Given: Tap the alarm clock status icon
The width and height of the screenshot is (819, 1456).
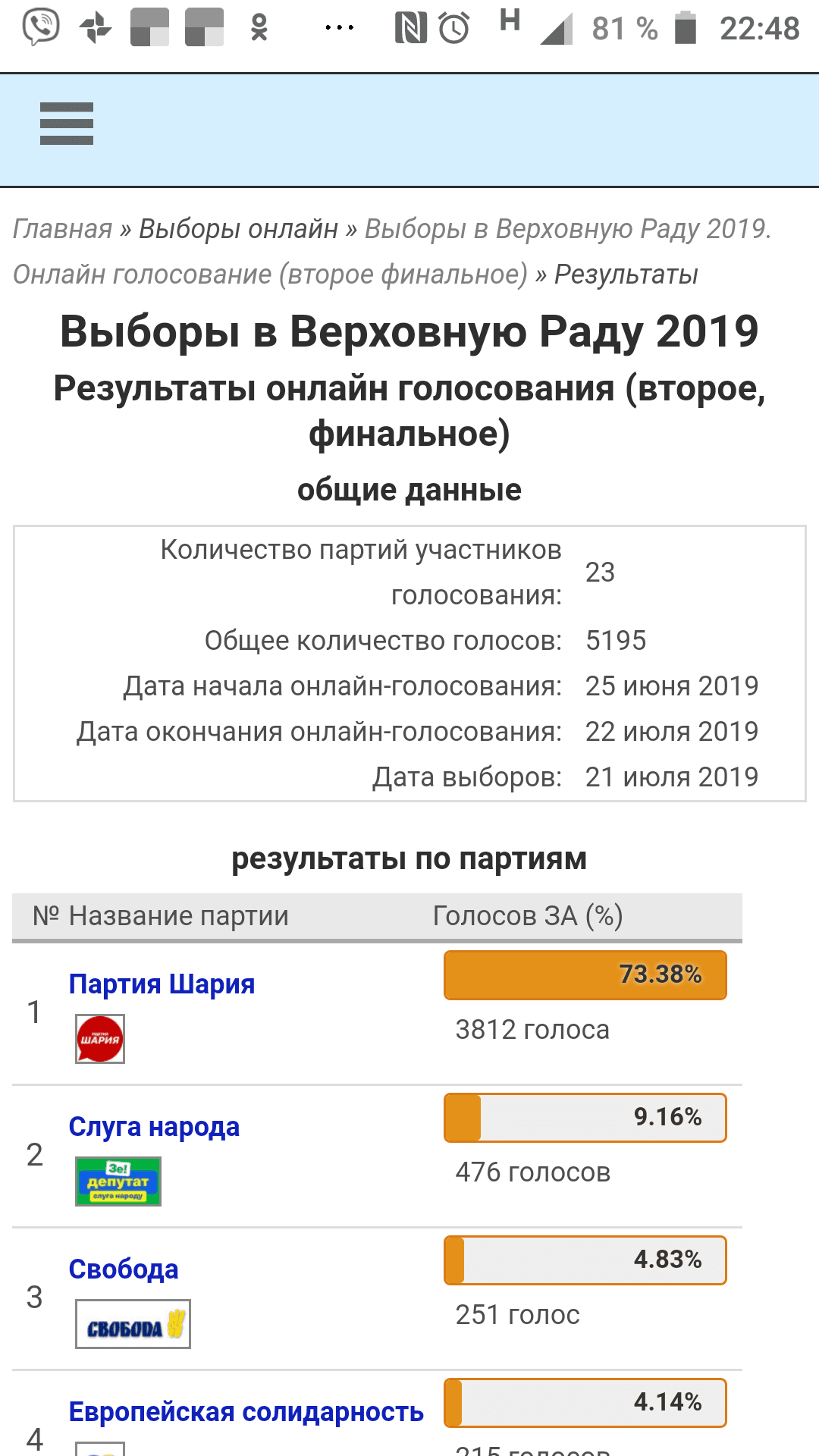Looking at the screenshot, I should coord(454,29).
